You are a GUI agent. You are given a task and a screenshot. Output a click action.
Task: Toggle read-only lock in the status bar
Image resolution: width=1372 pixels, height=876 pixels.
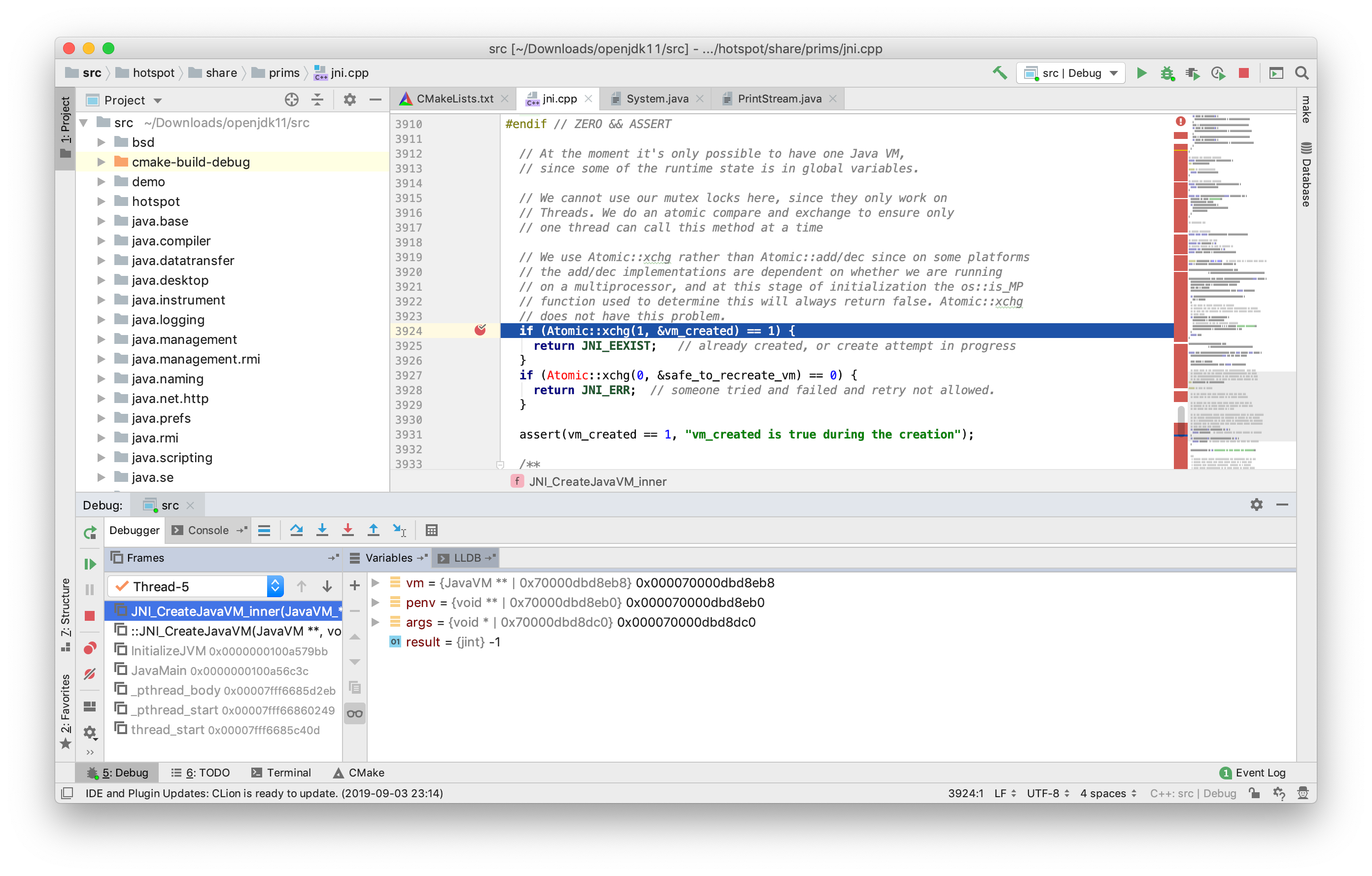(x=1255, y=793)
